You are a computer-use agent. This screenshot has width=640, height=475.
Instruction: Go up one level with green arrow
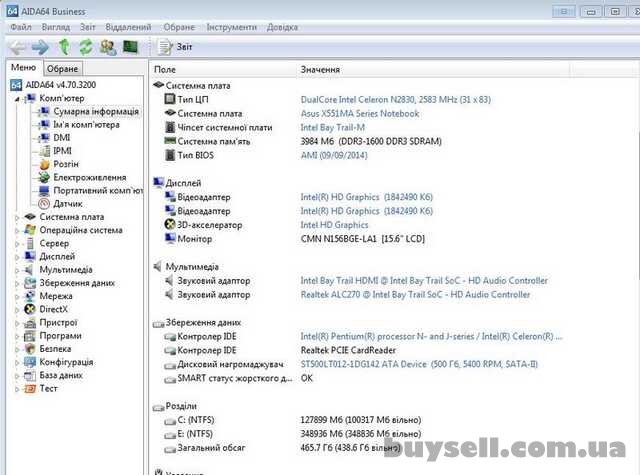pyautogui.click(x=64, y=47)
